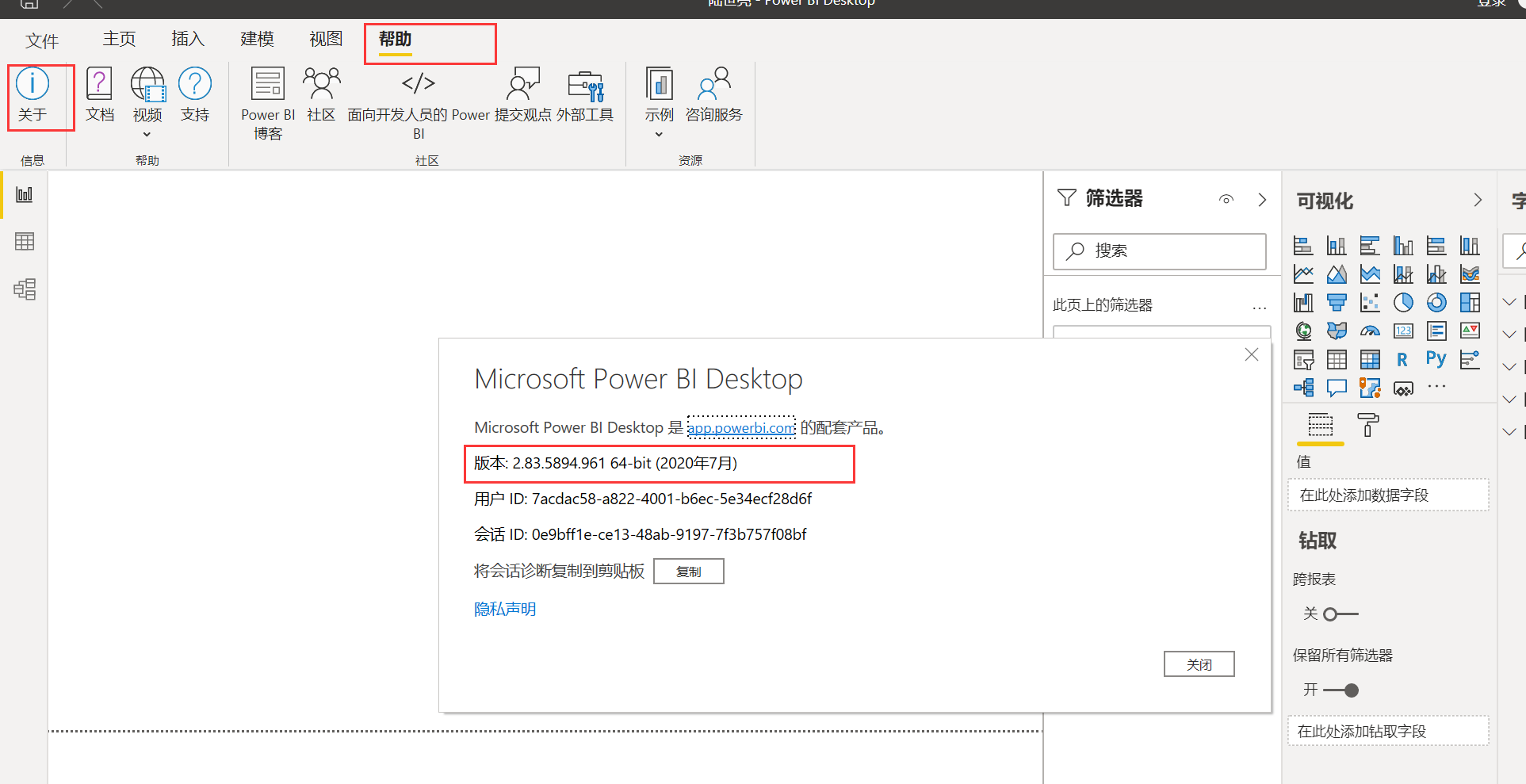Close About dialog with X

point(1252,354)
